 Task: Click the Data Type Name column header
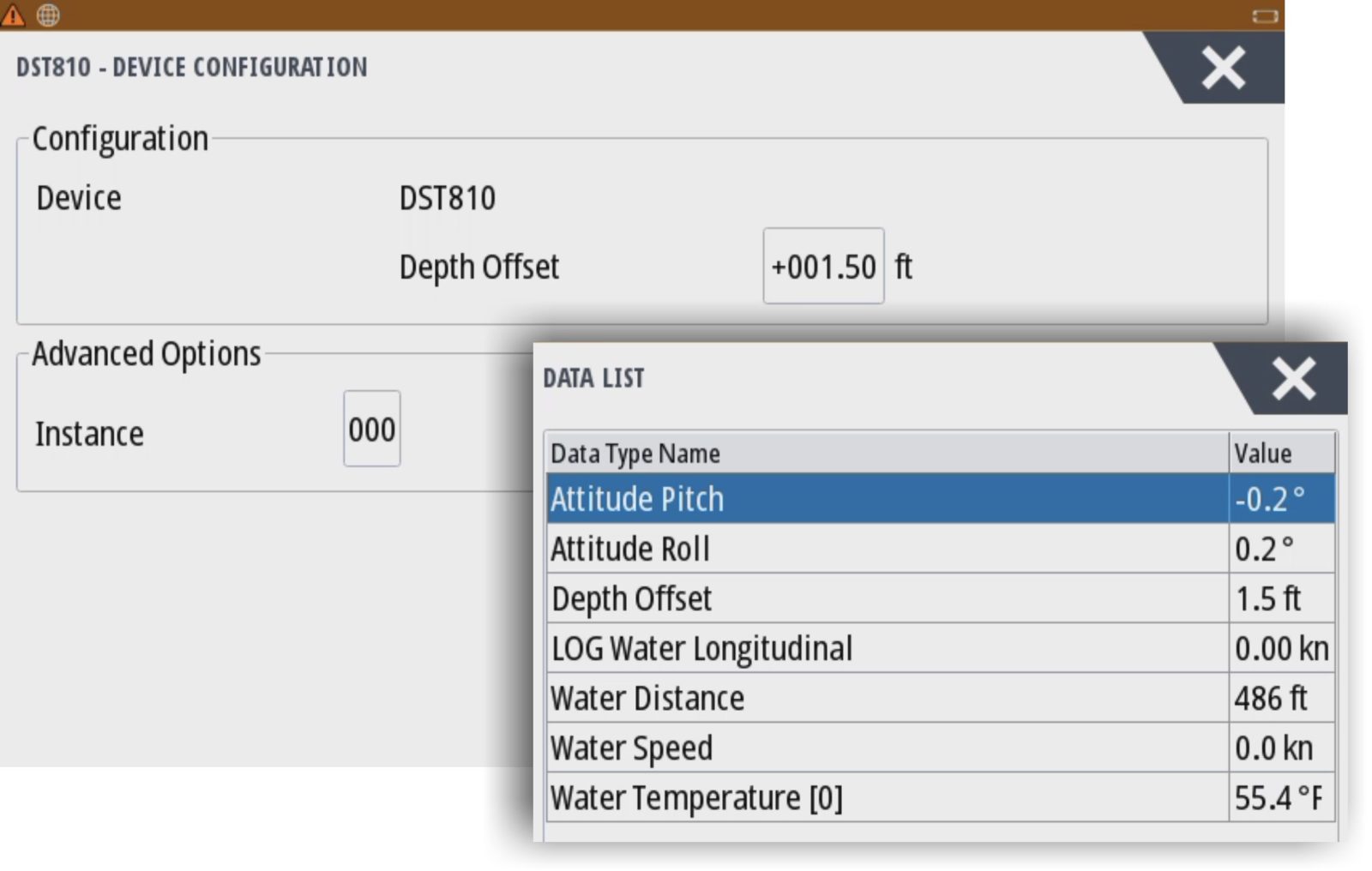(635, 453)
